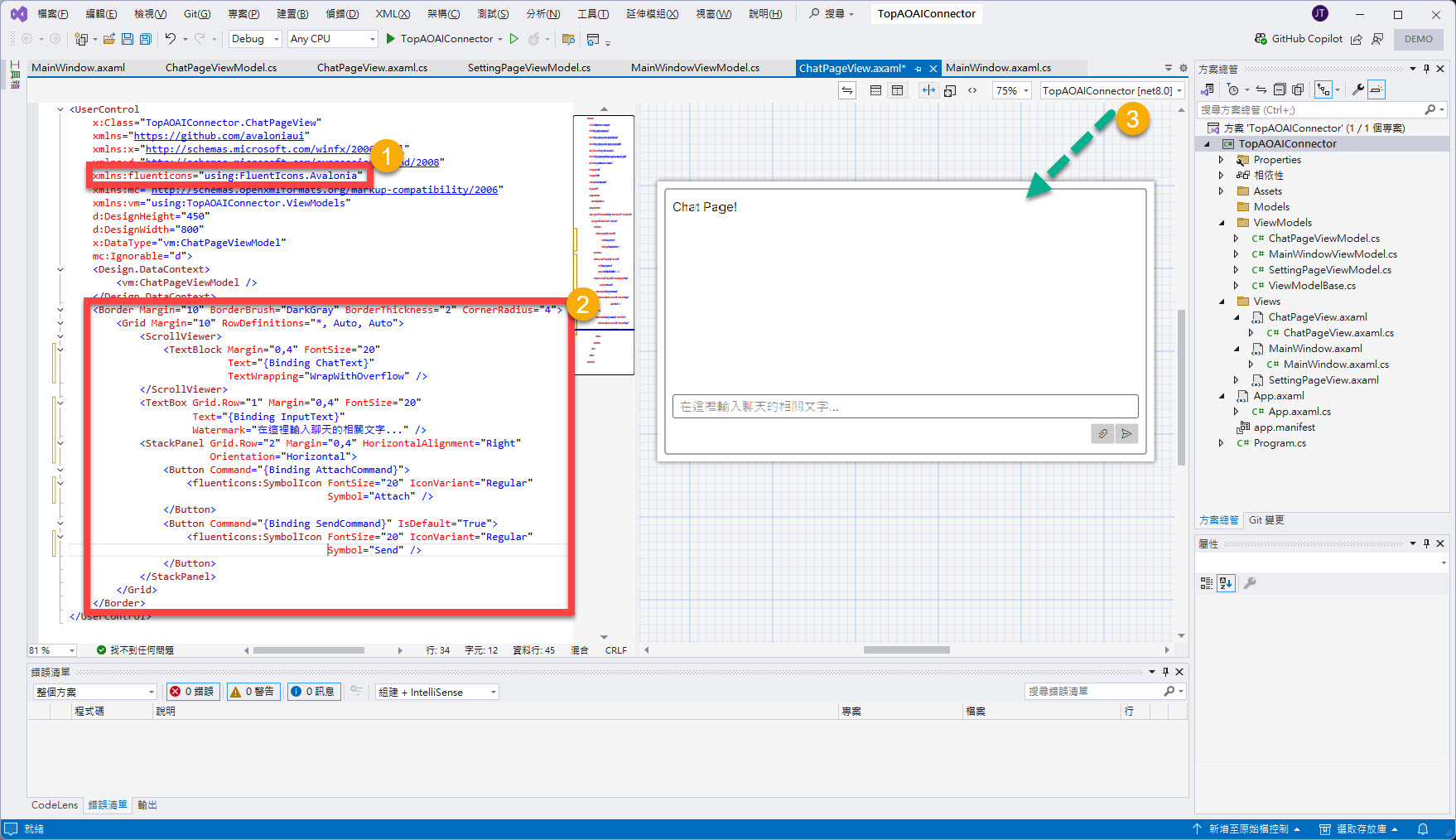Viewport: 1456px width, 840px height.
Task: Open the notifications bell in the status bar
Action: [x=1423, y=829]
